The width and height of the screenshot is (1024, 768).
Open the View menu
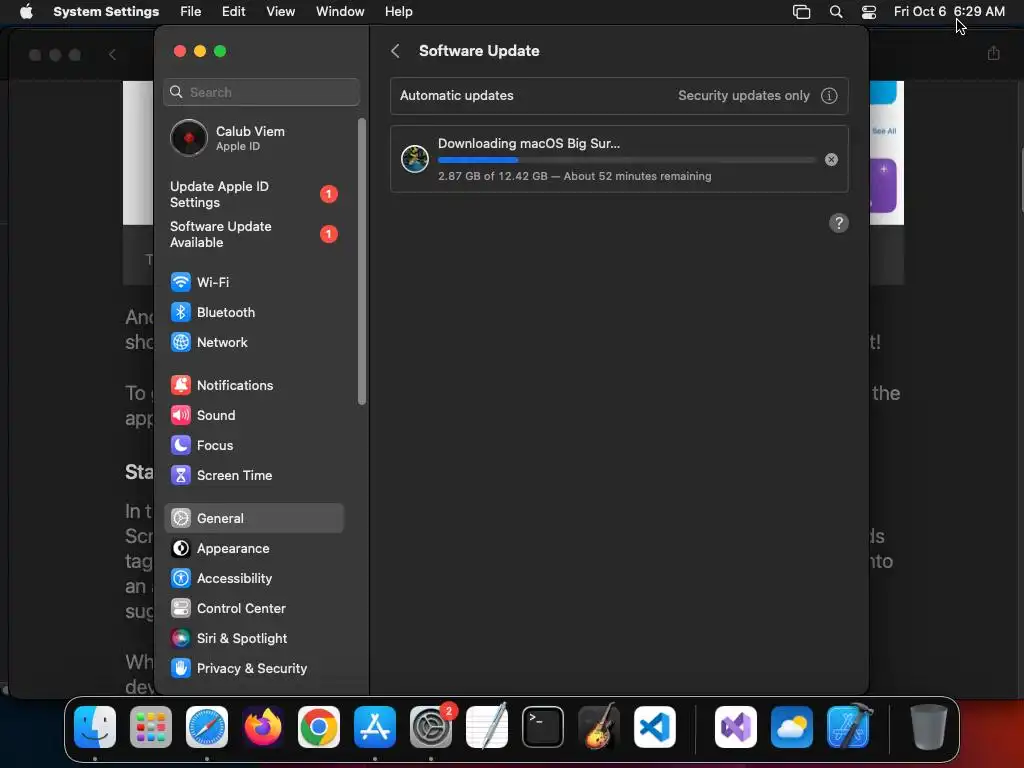[x=280, y=12]
